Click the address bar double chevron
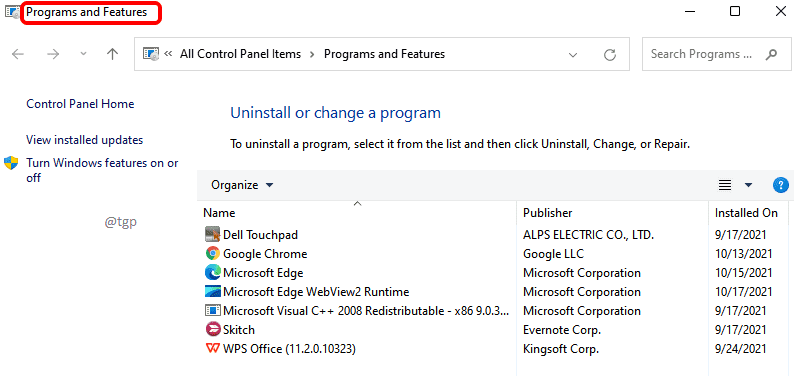Screen dimensions: 794x376 (169, 54)
